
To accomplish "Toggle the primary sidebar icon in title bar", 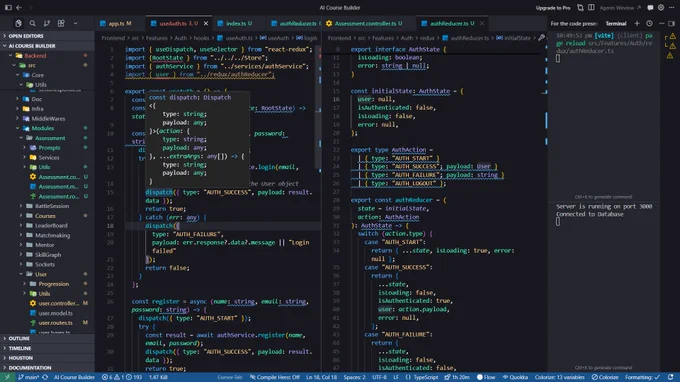I will pyautogui.click(x=8, y=7).
